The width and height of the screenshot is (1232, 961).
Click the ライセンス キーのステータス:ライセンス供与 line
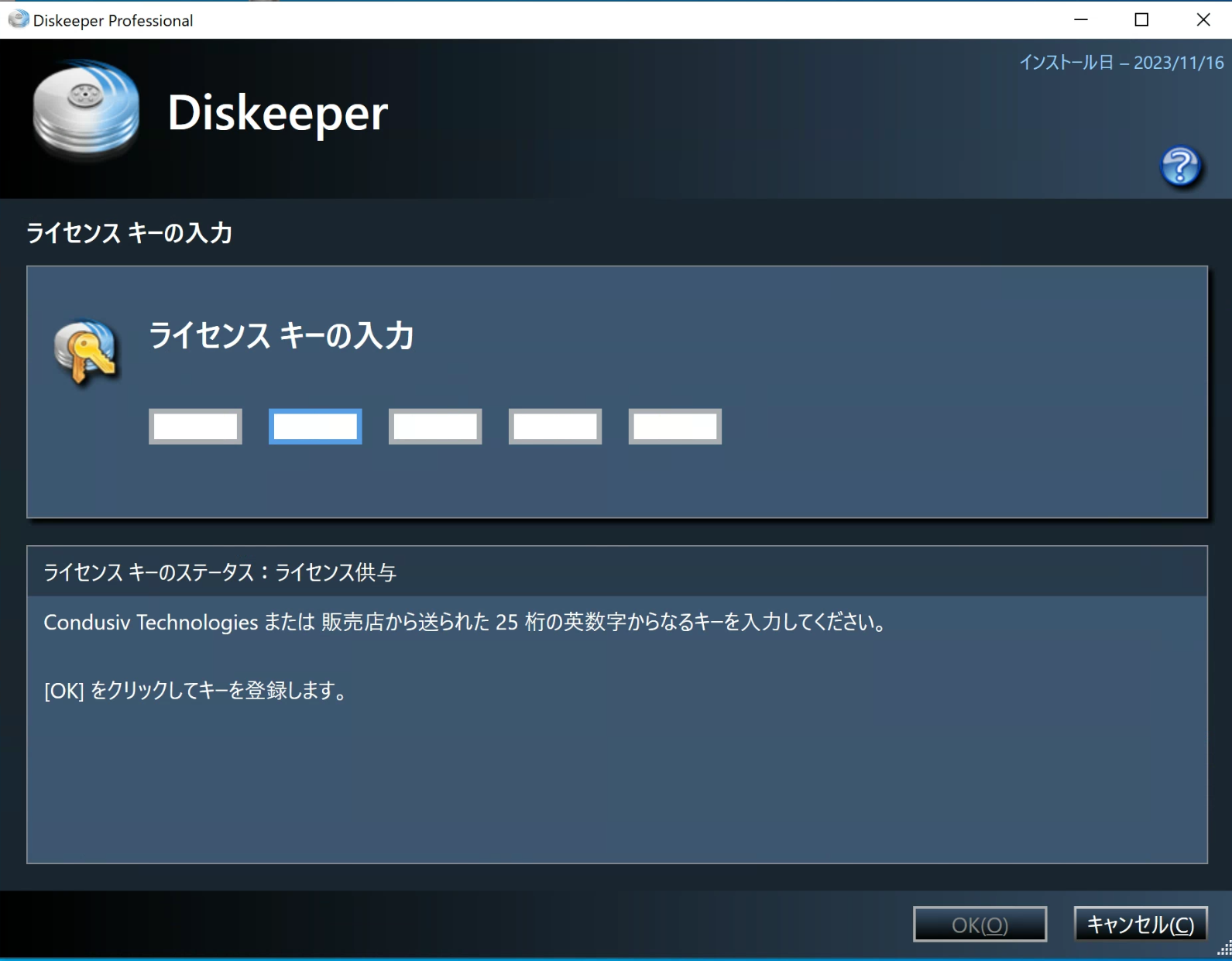point(220,572)
